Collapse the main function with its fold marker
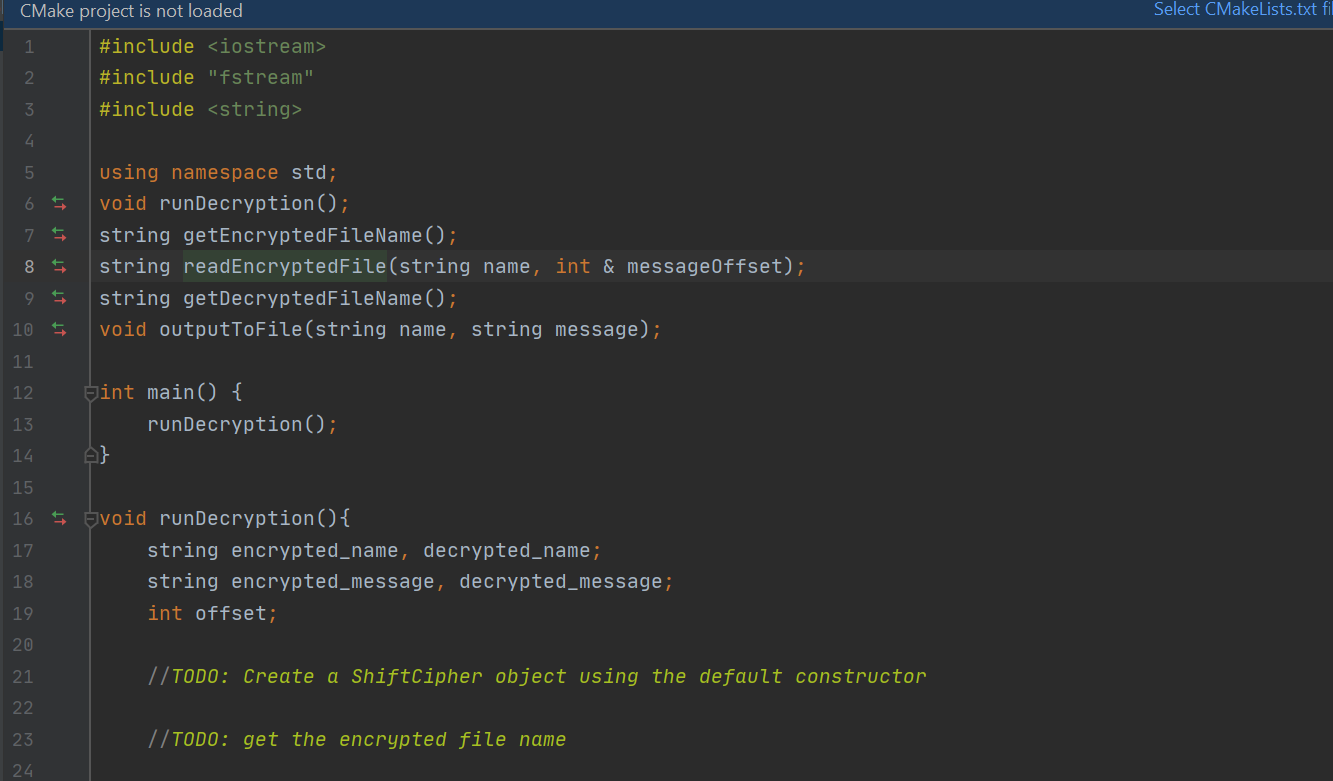This screenshot has height=781, width=1333. pos(89,392)
